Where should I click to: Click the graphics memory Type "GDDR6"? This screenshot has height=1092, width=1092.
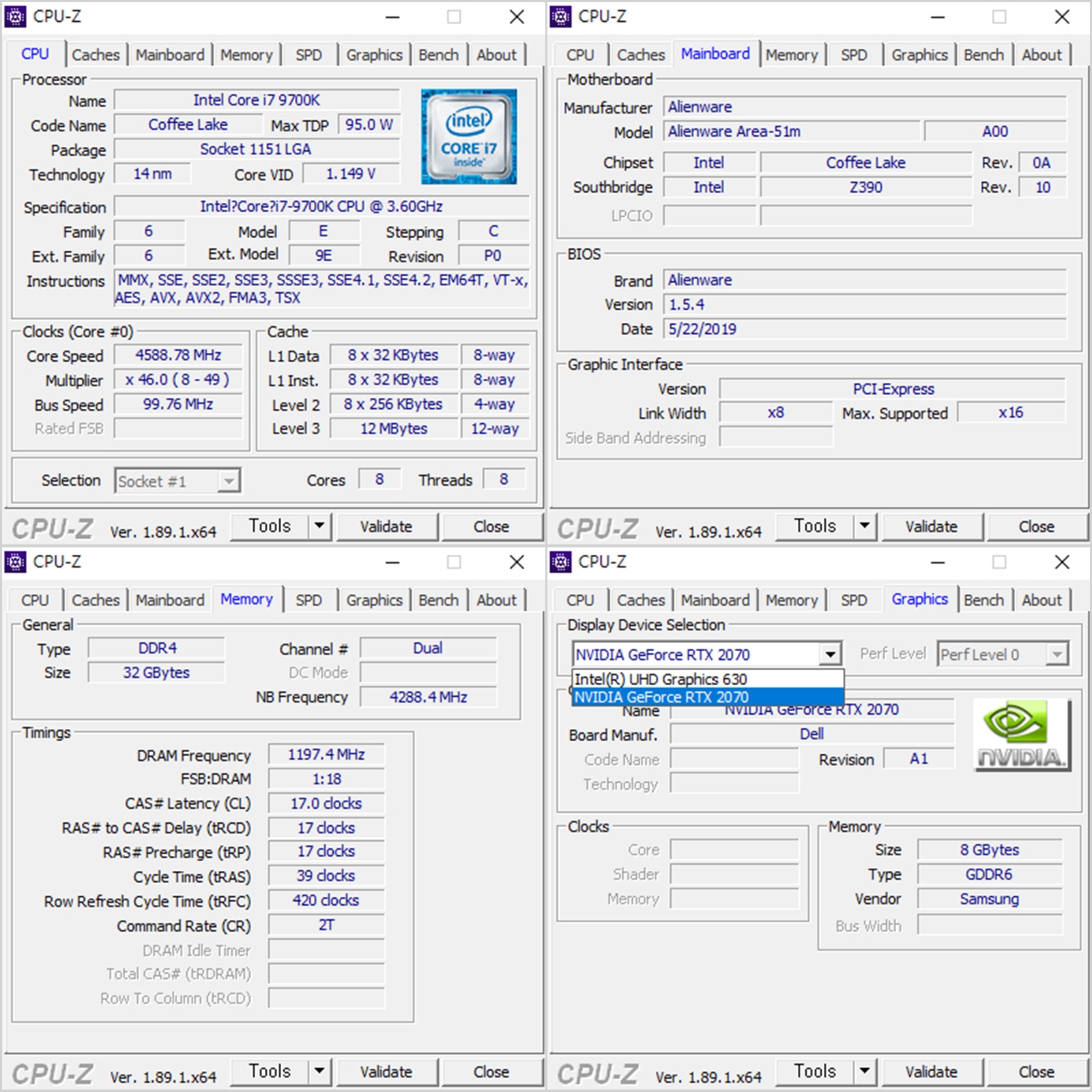pyautogui.click(x=990, y=875)
